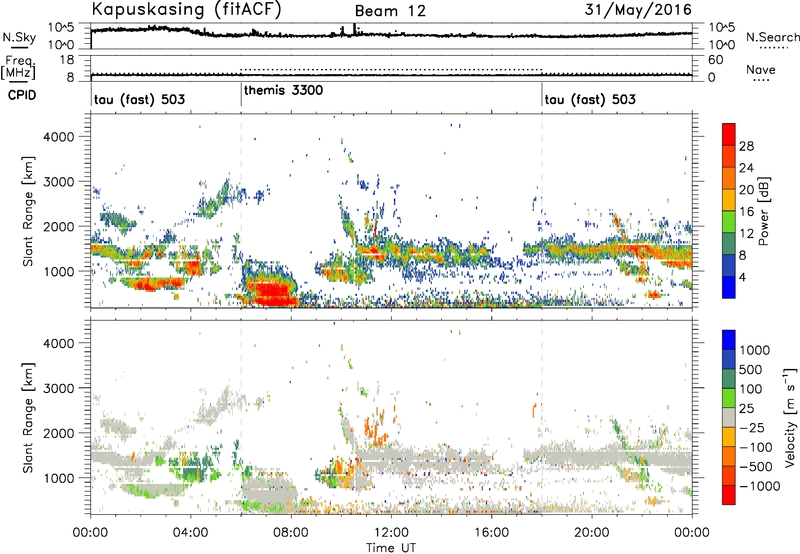This screenshot has height=554, width=800.
Task: Click the 4 tick on Power colorbar
Action: click(x=742, y=277)
